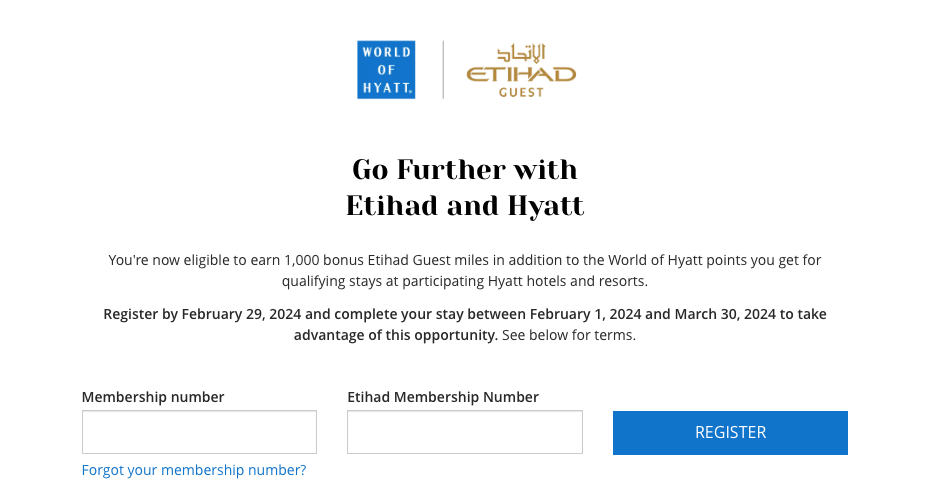Click the World of Hyatt logo
Image resolution: width=940 pixels, height=504 pixels.
[x=386, y=70]
